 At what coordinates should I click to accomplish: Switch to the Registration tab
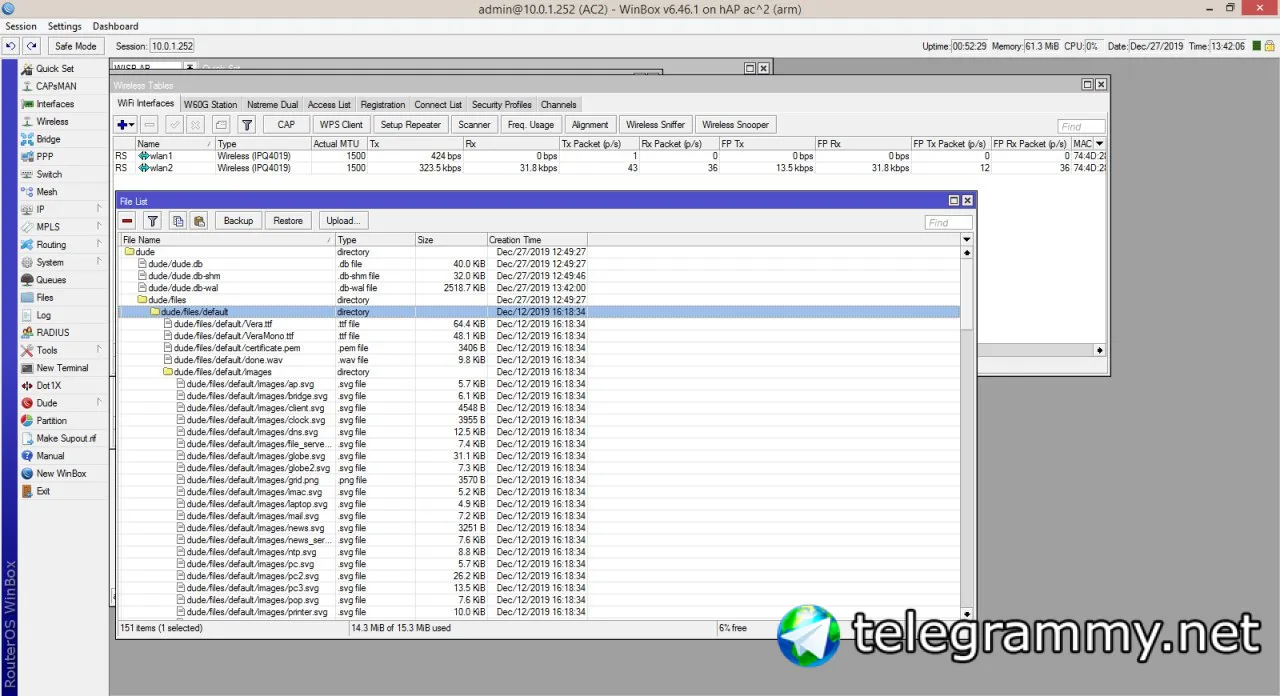pos(383,105)
